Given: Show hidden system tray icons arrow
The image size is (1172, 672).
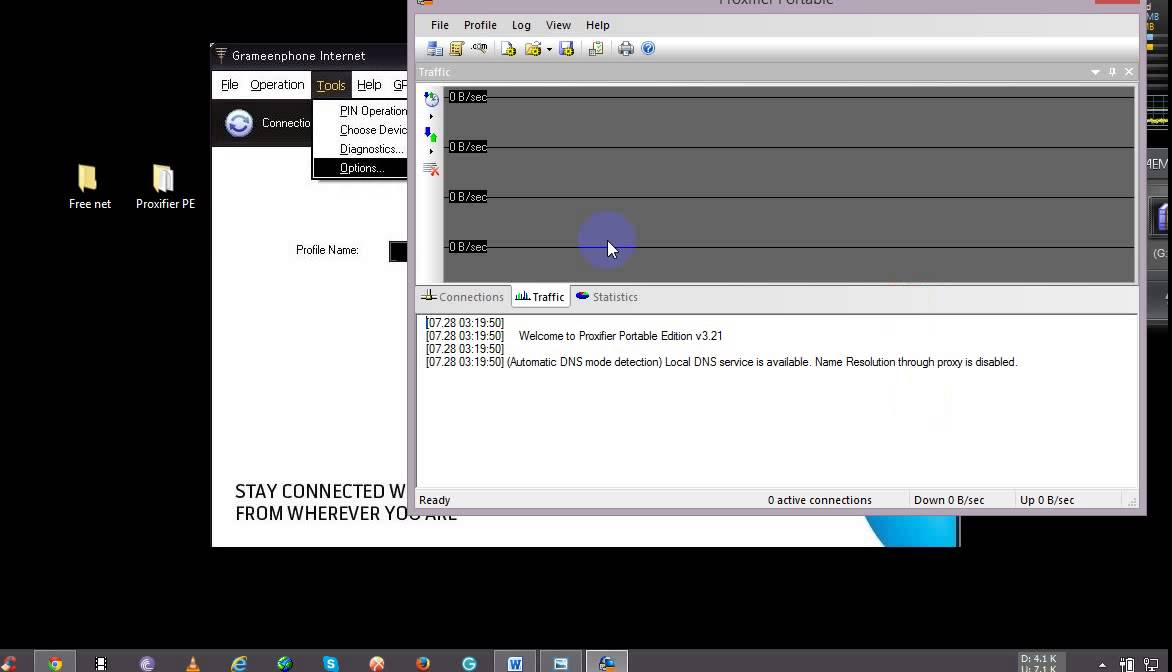Looking at the screenshot, I should point(1102,664).
